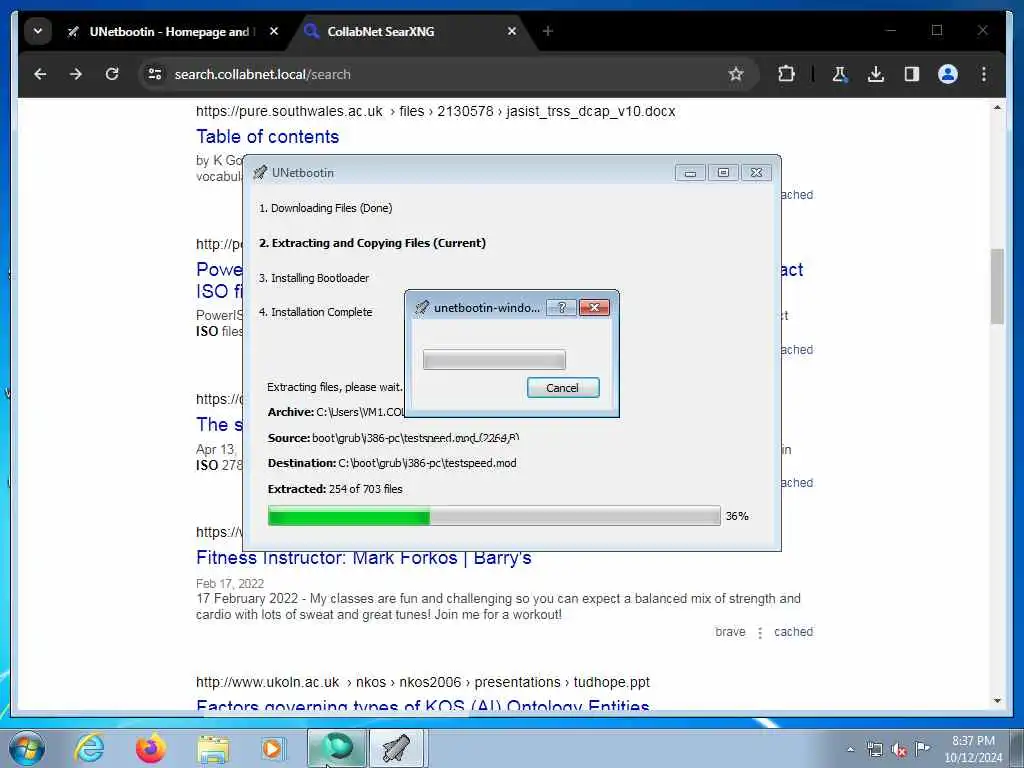Viewport: 1024px width, 768px height.
Task: Reload the current search page
Action: pyautogui.click(x=112, y=74)
